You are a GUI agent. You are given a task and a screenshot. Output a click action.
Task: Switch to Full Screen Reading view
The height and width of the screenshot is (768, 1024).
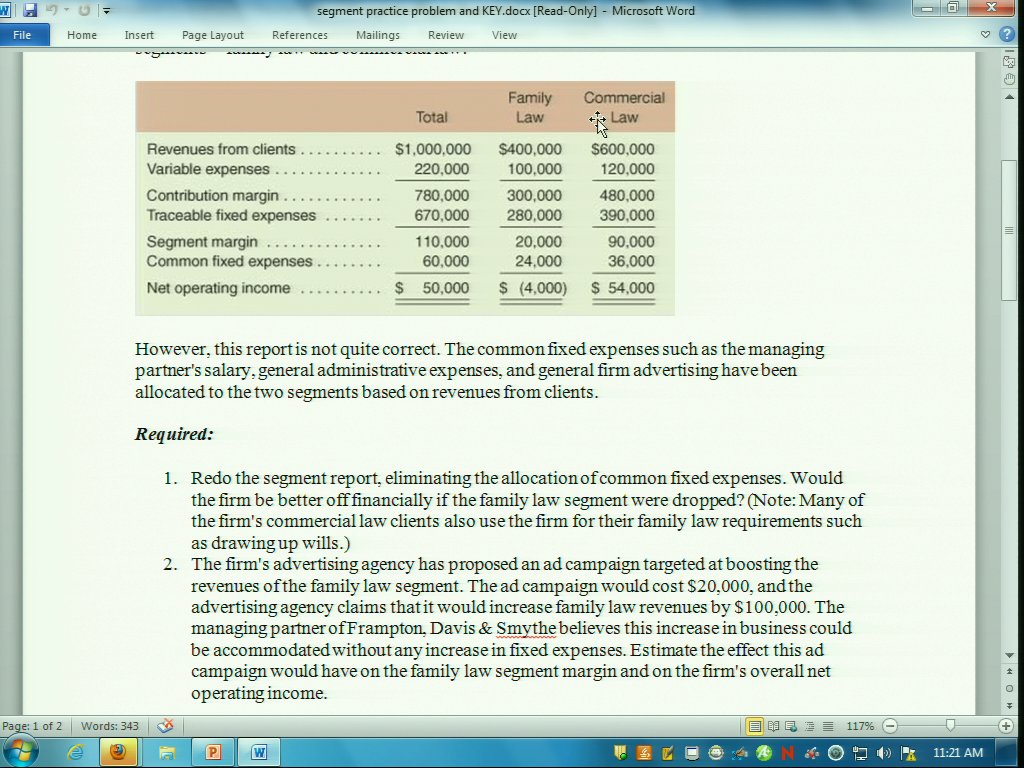click(773, 726)
